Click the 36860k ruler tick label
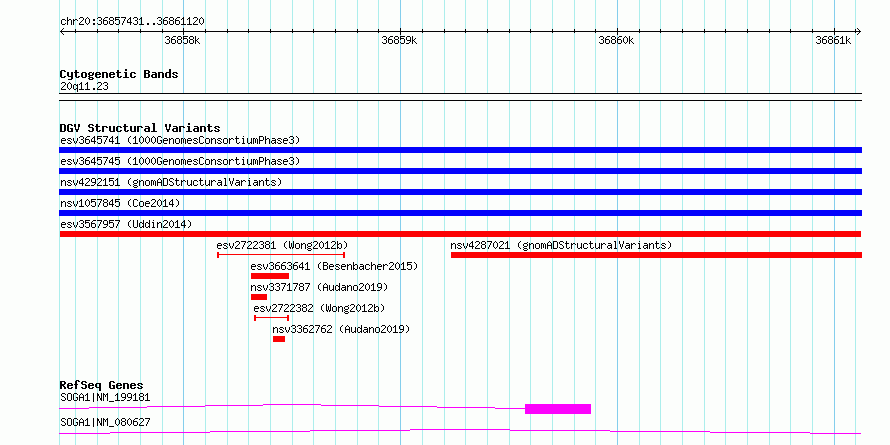 coord(616,40)
